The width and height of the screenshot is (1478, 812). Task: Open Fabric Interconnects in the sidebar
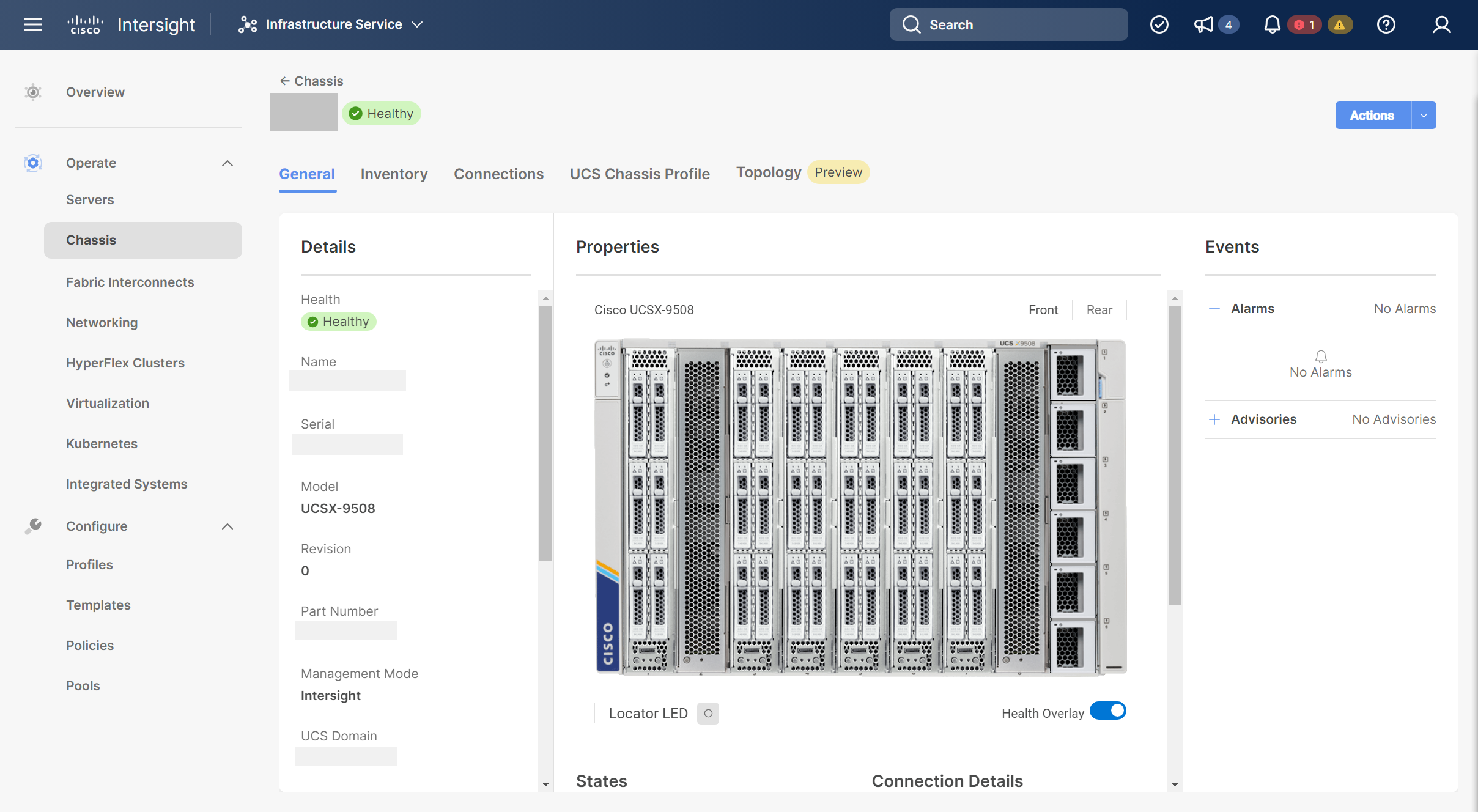coord(130,282)
